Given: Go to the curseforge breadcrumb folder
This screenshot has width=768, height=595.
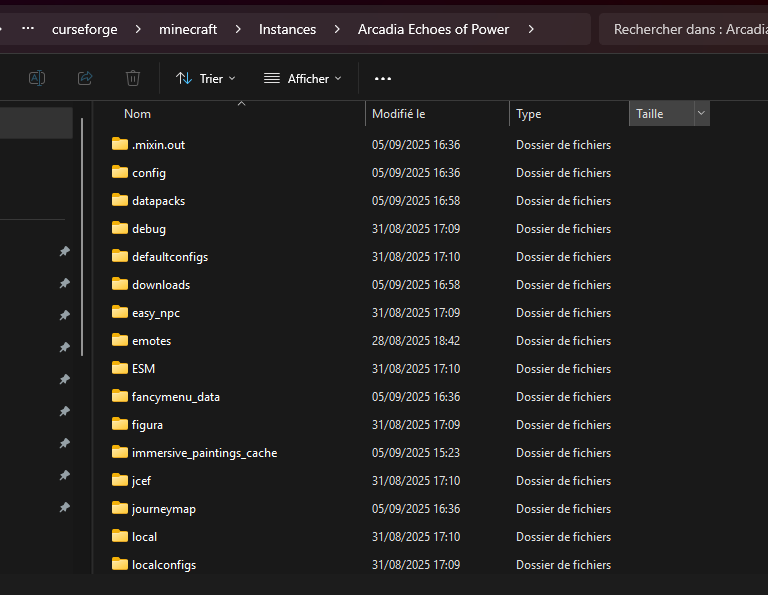Looking at the screenshot, I should coord(84,29).
